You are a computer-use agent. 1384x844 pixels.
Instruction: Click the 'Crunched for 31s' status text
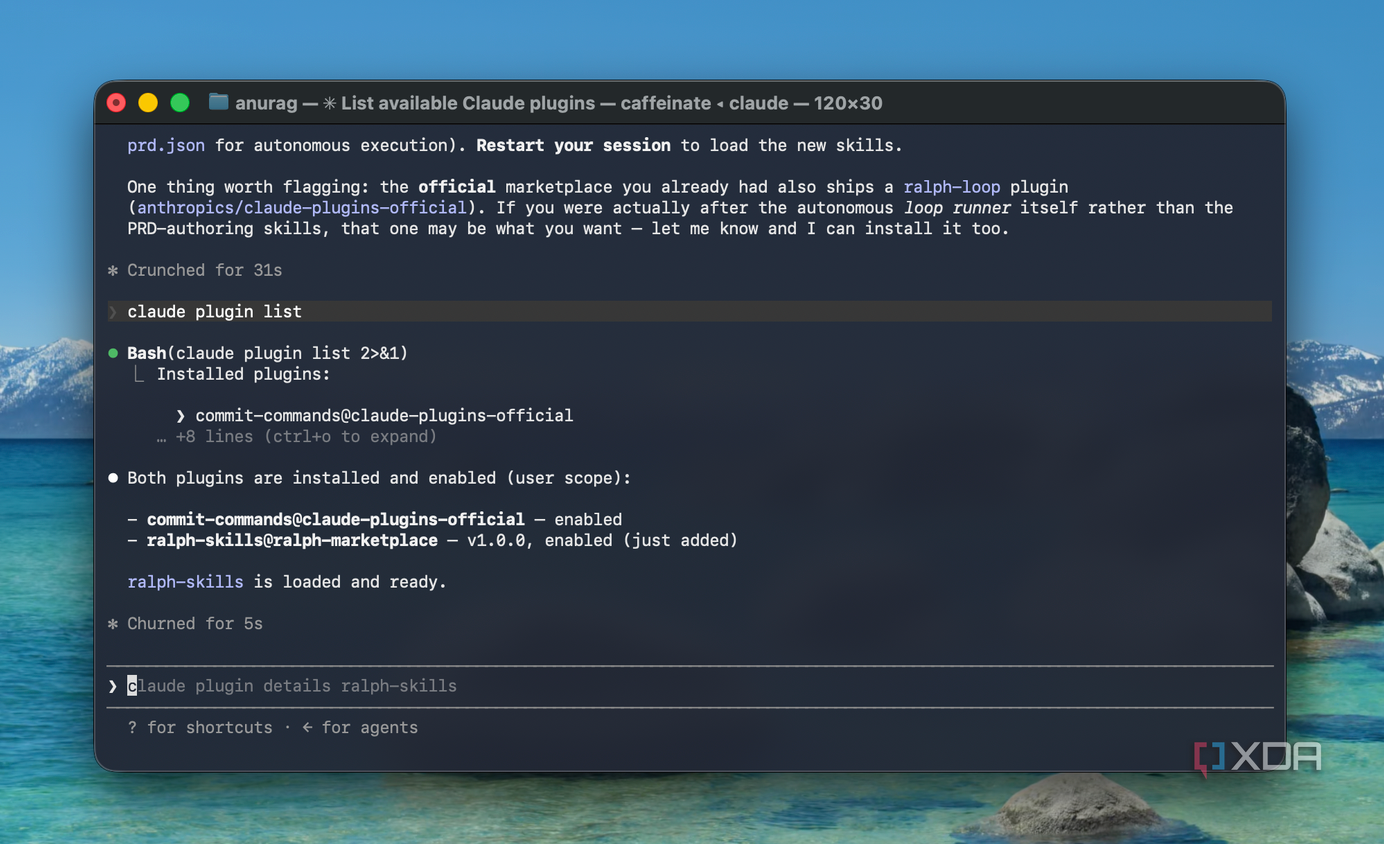(x=205, y=270)
